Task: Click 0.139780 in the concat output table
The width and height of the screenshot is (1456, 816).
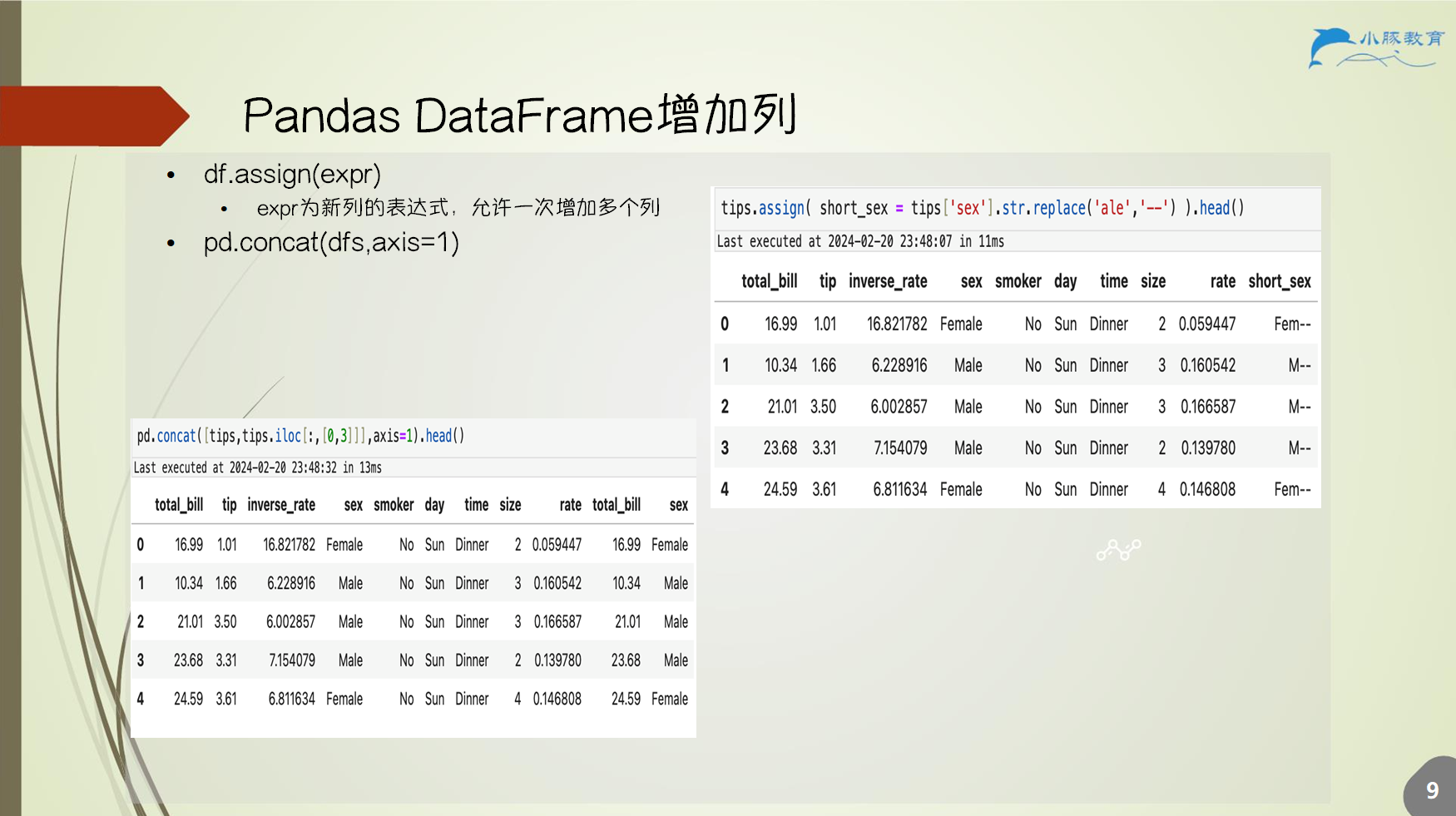Action: click(557, 660)
